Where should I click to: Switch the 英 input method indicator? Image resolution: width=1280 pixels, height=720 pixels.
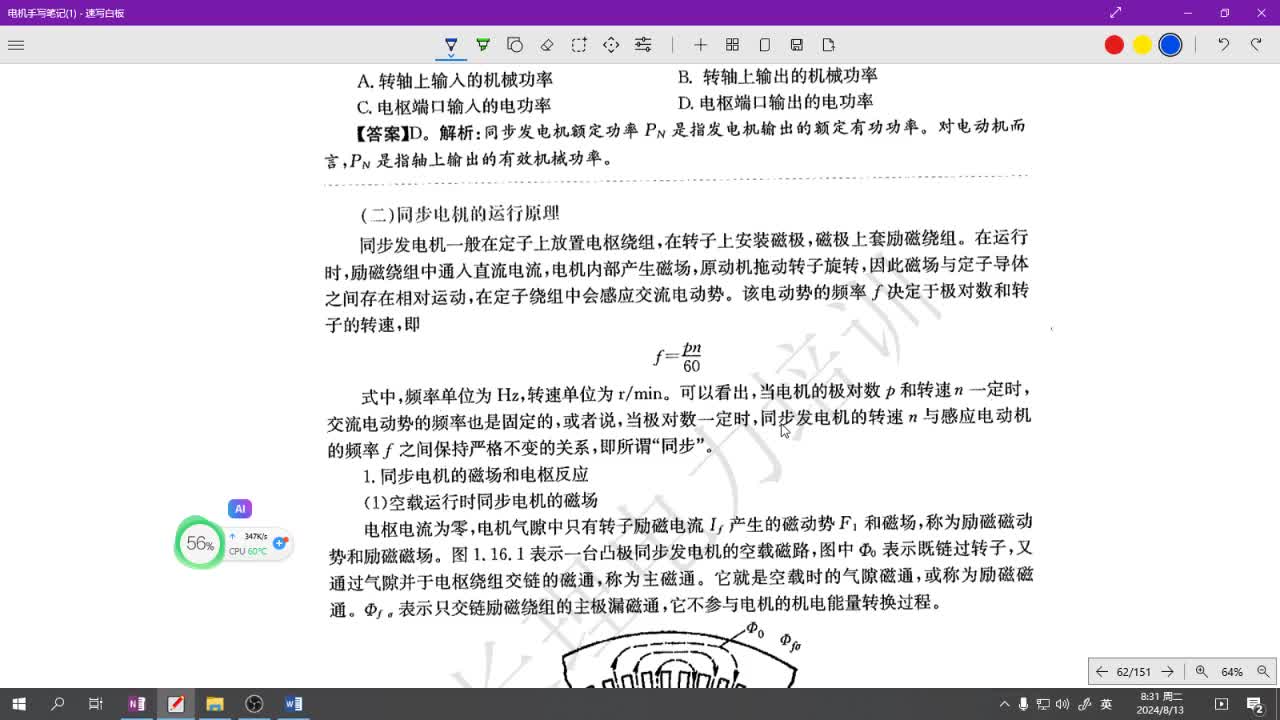[1107, 704]
